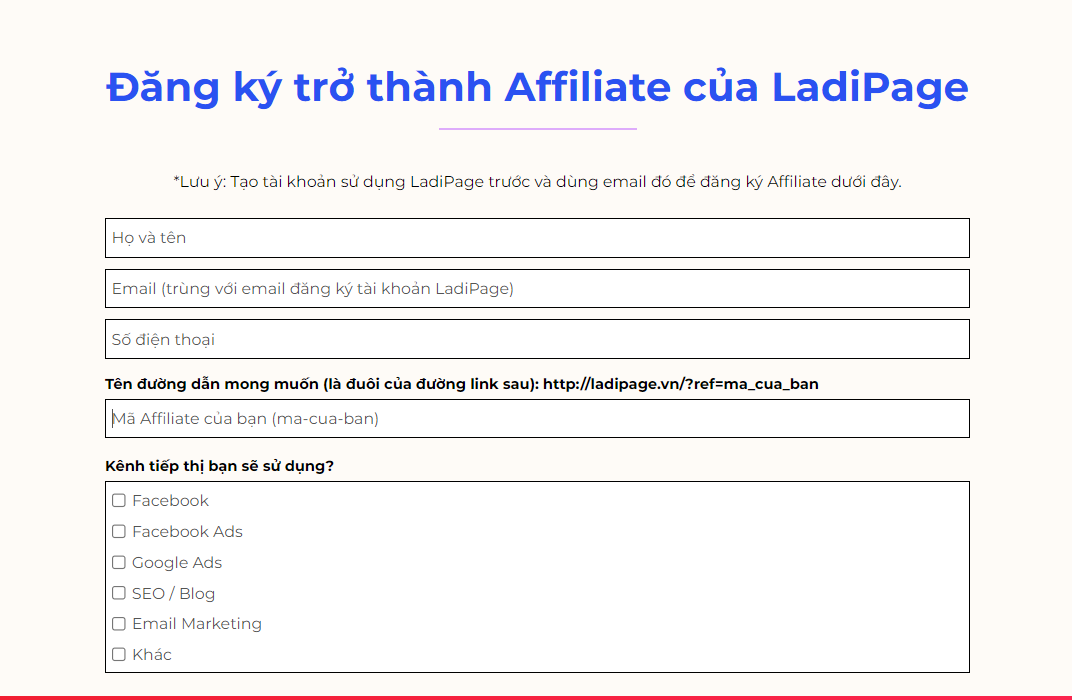Click the '*Lưu ý' note text
The image size is (1072, 700).
click(537, 182)
